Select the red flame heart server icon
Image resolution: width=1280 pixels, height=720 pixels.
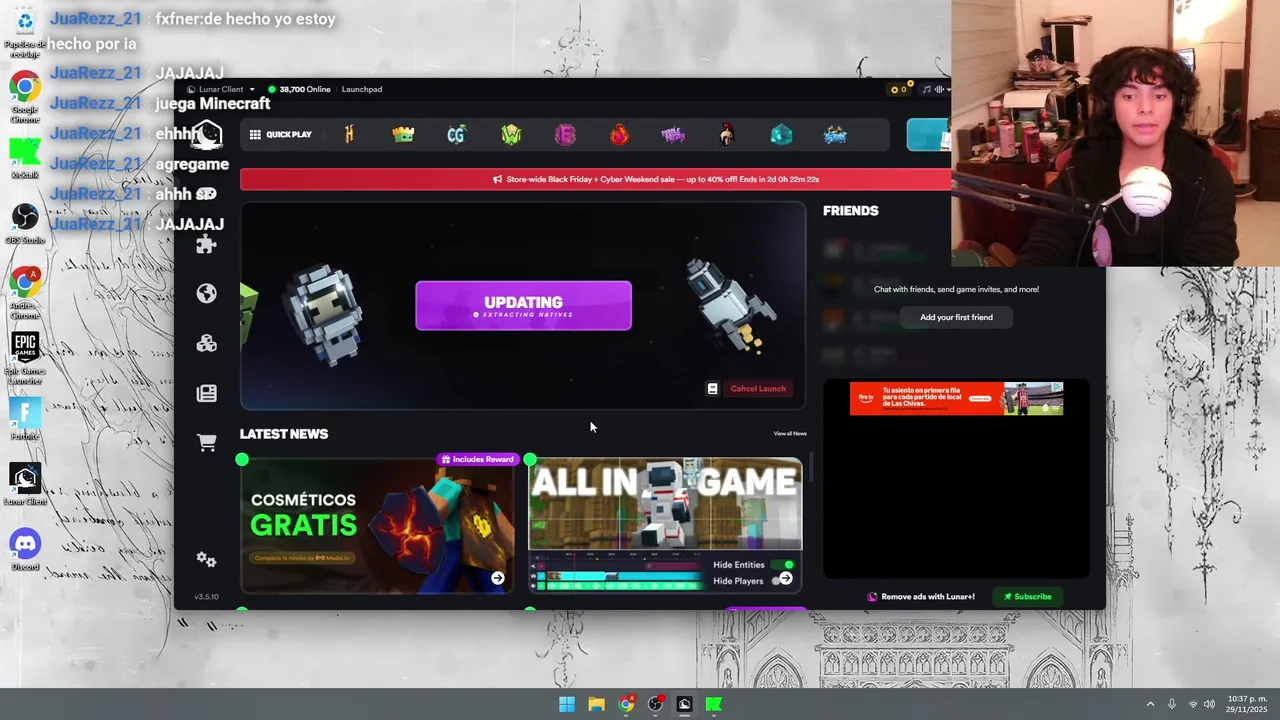click(x=619, y=135)
